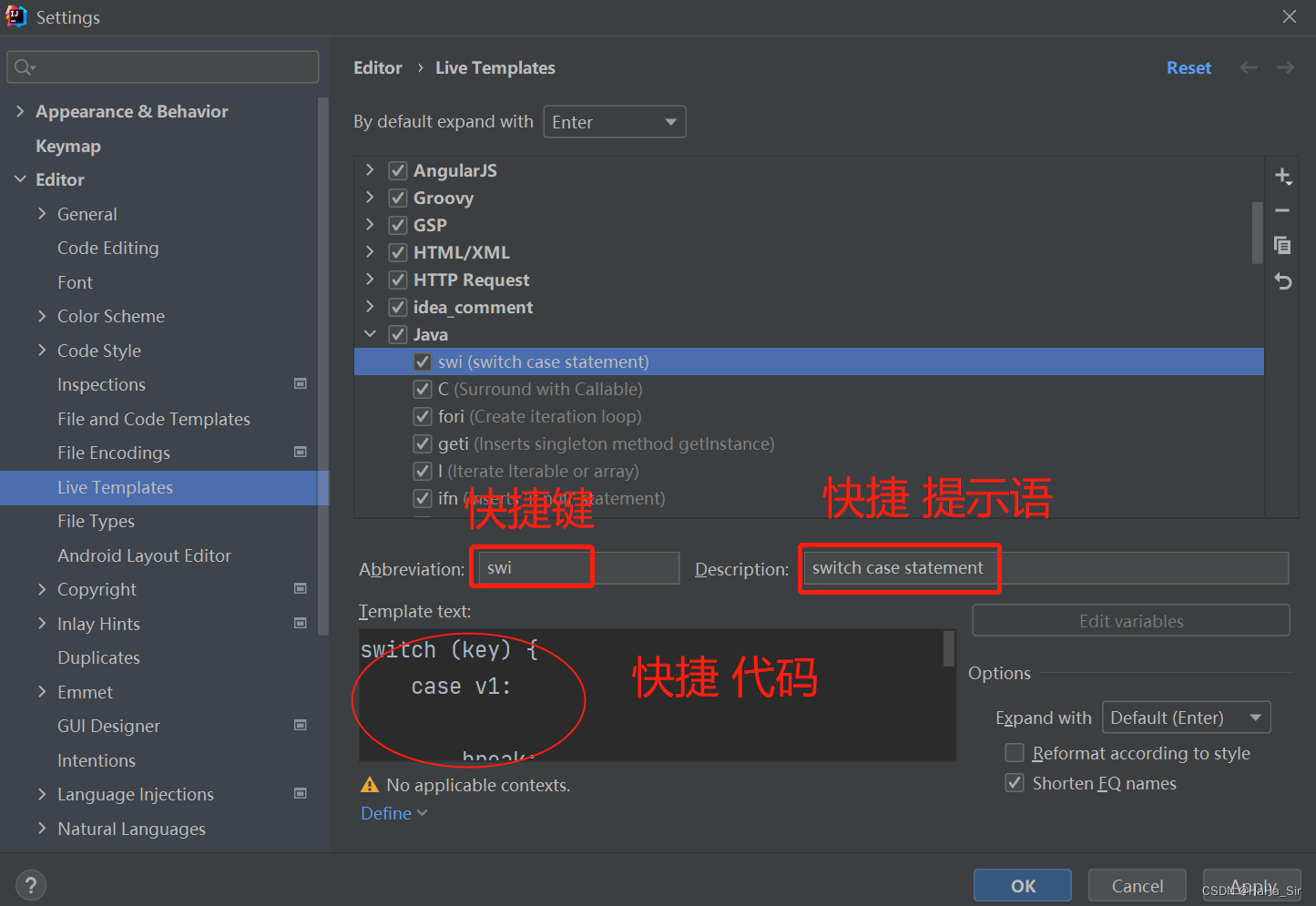1316x906 pixels.
Task: Click the add template plus icon
Action: click(1282, 176)
